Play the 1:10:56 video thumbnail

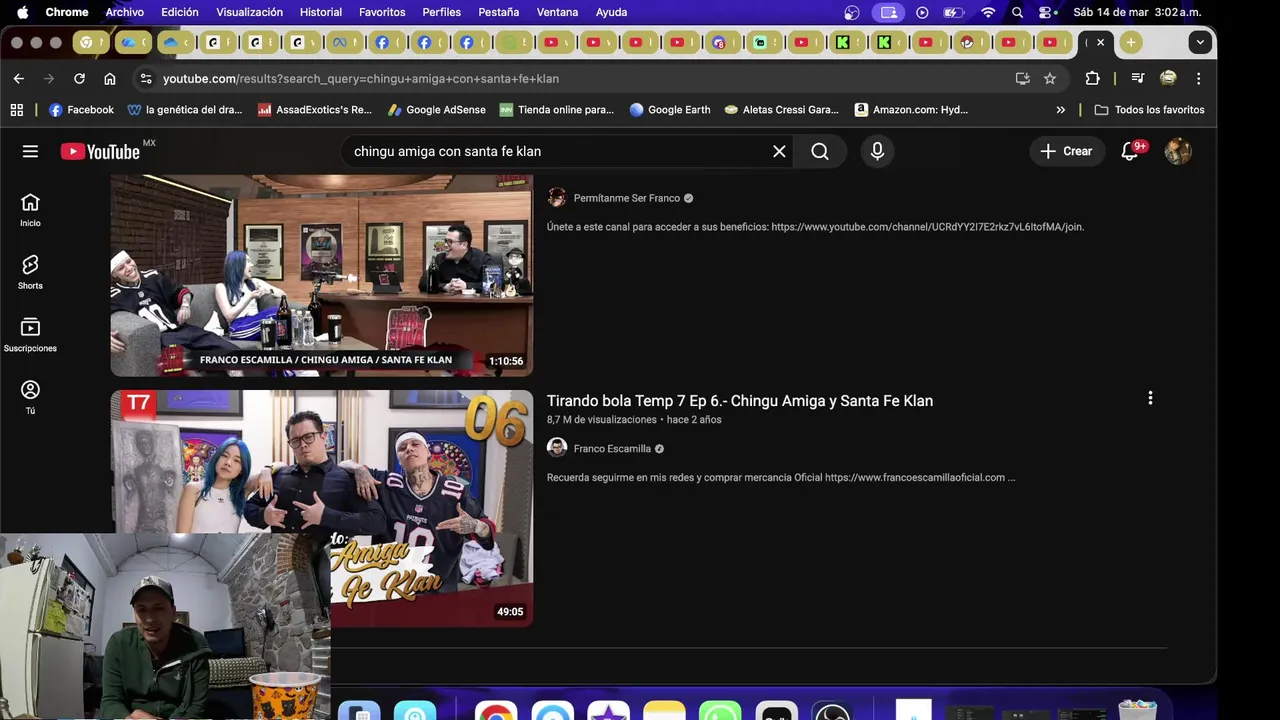tap(321, 275)
